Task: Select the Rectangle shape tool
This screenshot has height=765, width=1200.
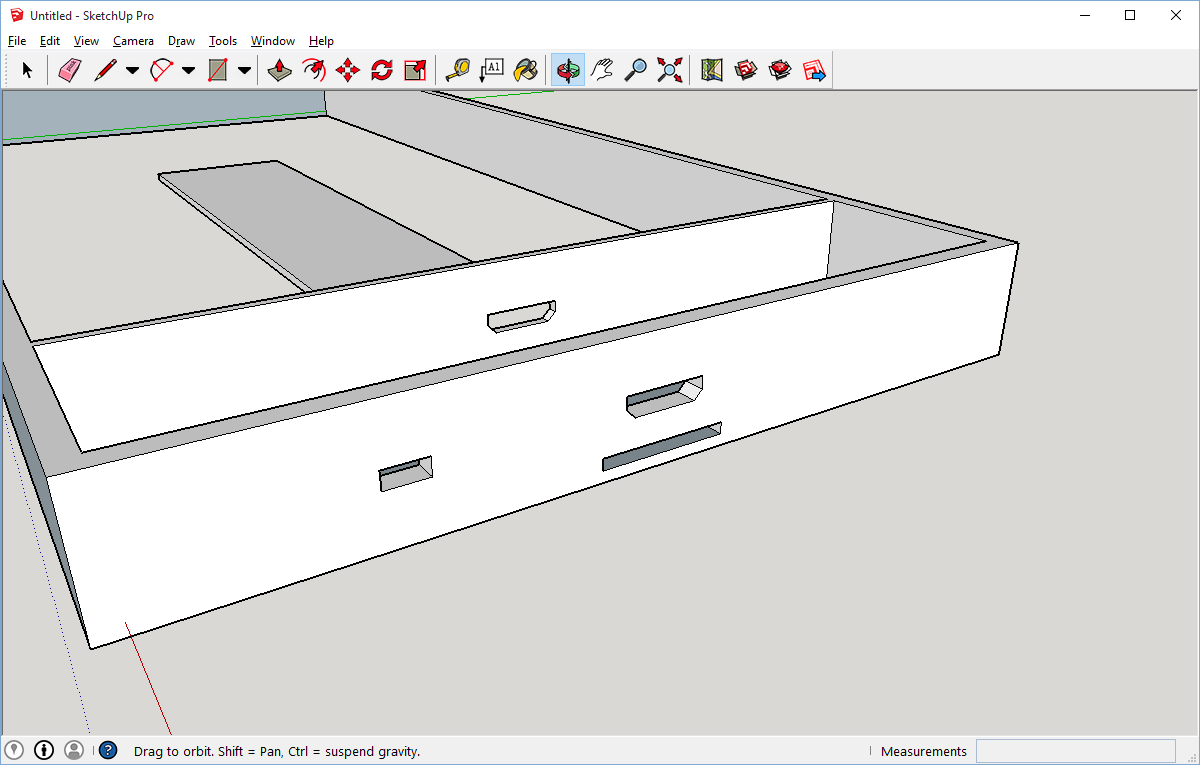Action: pyautogui.click(x=217, y=70)
